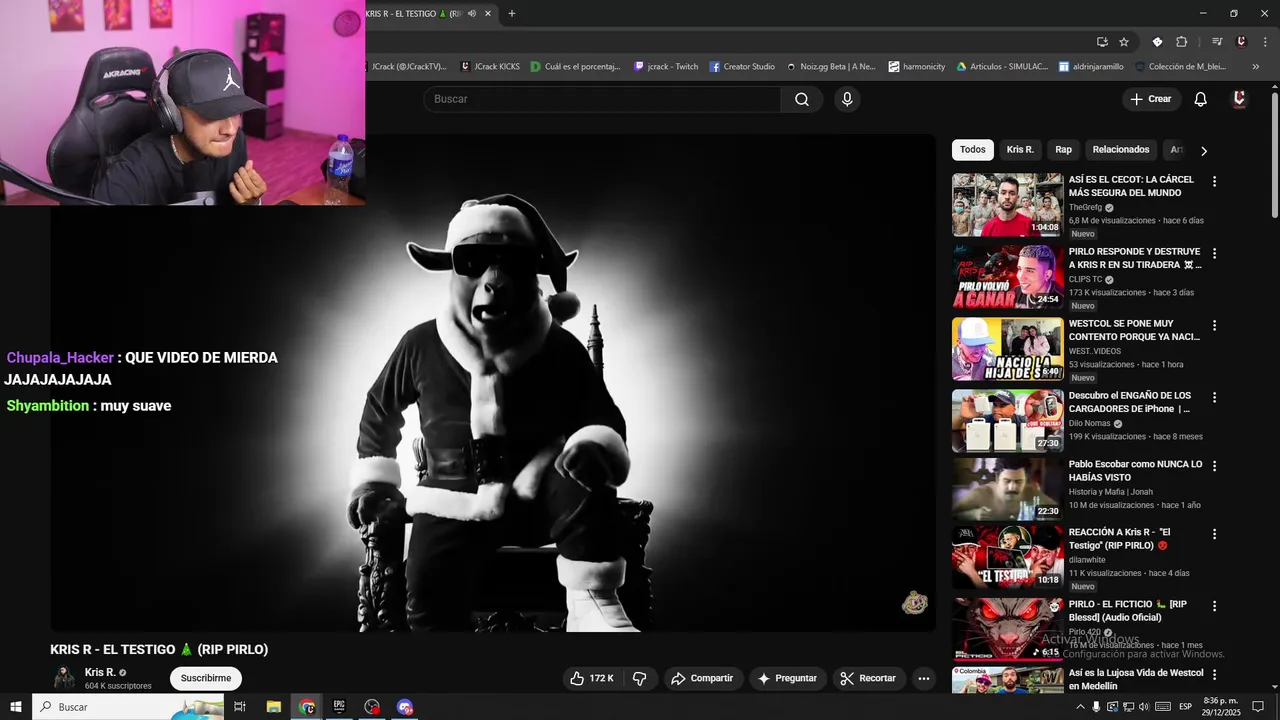The width and height of the screenshot is (1280, 720).
Task: Open ASÍ ES EL CECOT video thumbnail
Action: 1007,205
